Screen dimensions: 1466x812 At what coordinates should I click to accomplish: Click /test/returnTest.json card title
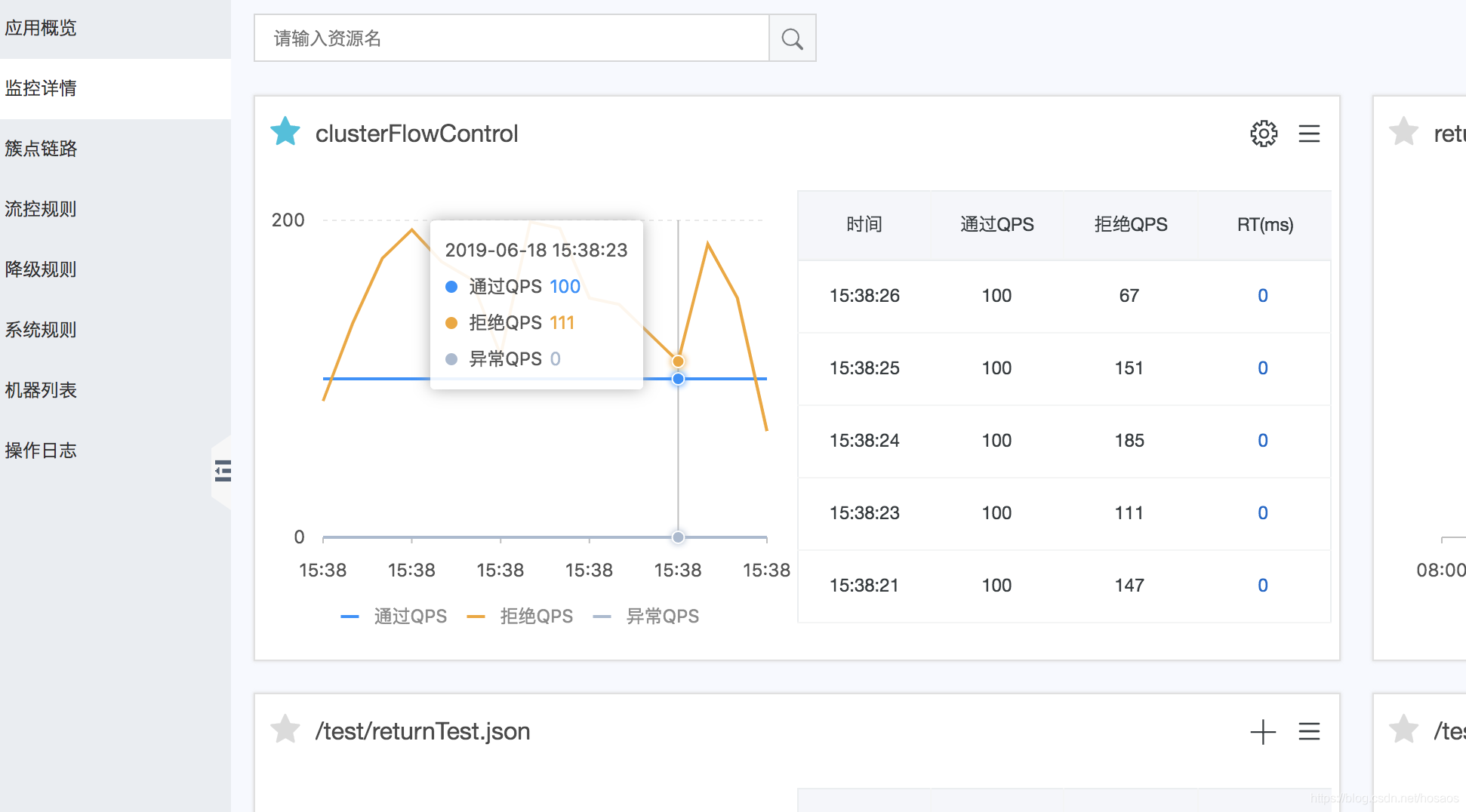tap(423, 731)
